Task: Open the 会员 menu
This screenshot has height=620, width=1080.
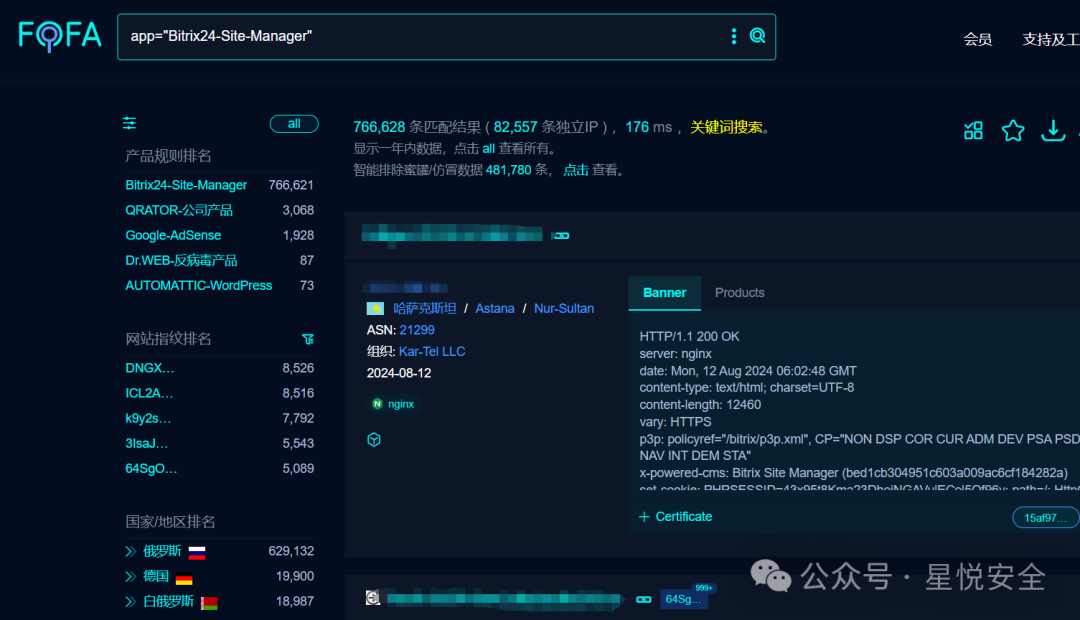Action: click(977, 39)
